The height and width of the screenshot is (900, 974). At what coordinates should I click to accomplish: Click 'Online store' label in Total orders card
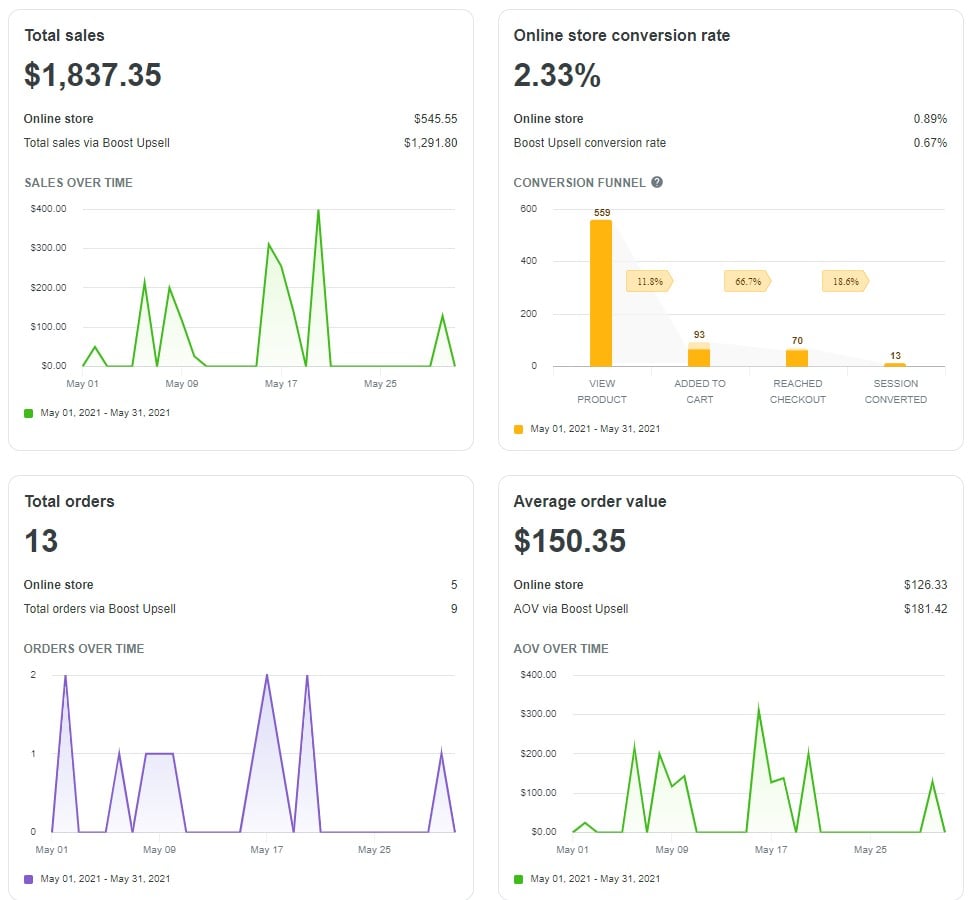(58, 584)
